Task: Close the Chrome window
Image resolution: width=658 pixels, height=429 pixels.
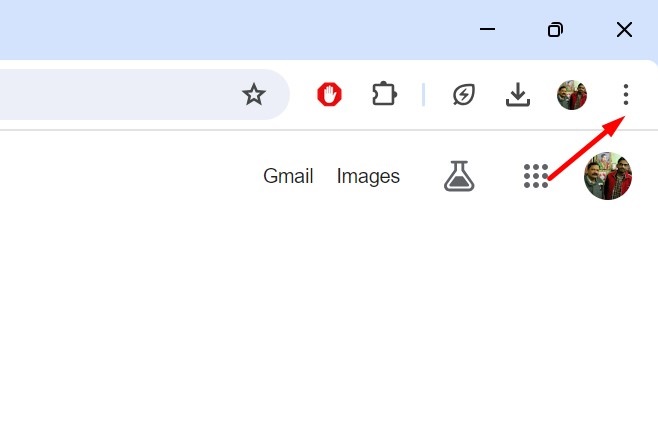Action: (624, 30)
